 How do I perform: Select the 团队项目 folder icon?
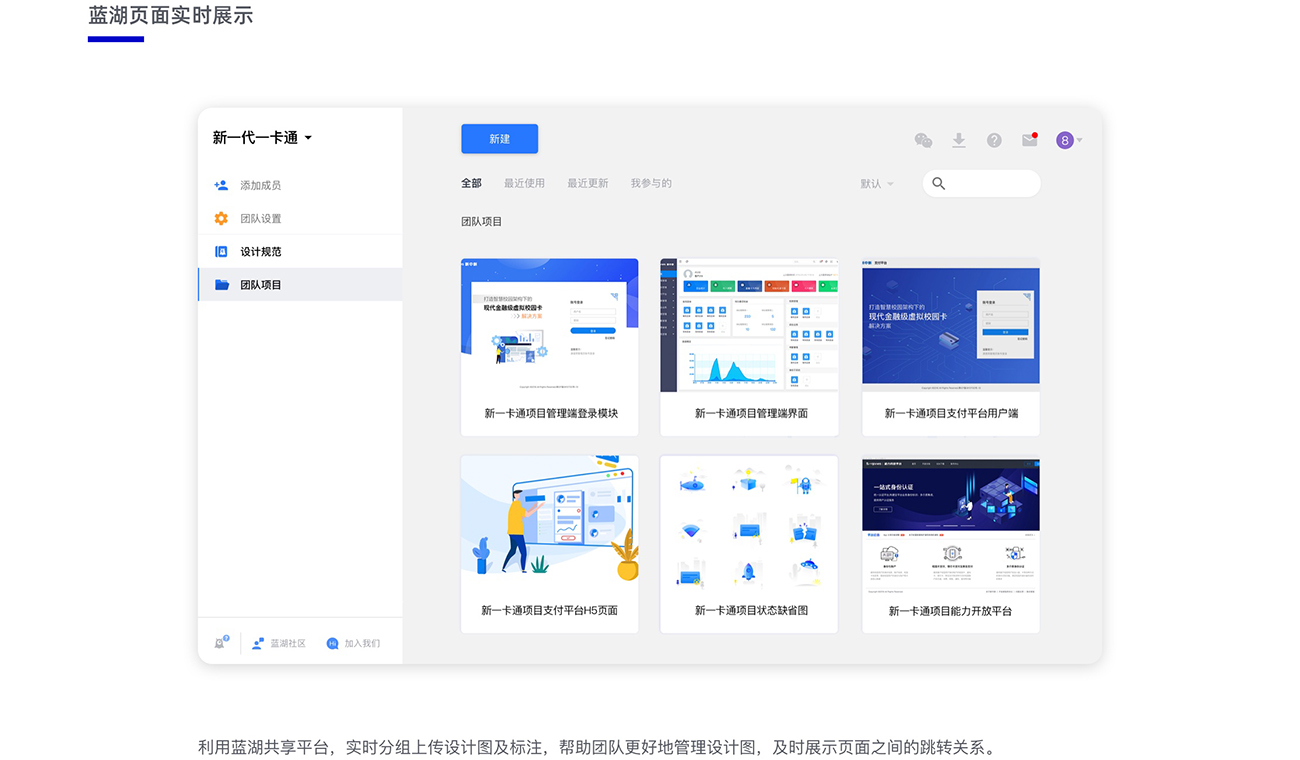click(x=221, y=285)
